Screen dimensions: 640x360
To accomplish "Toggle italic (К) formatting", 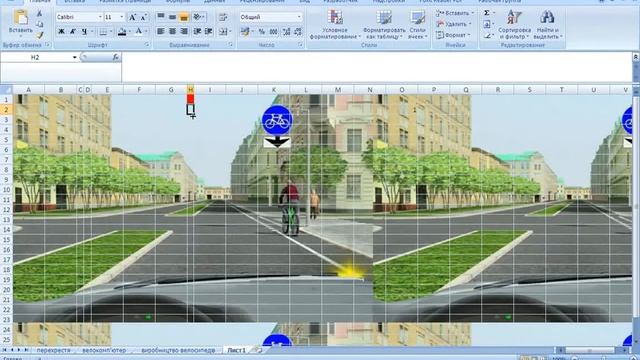I will pyautogui.click(x=73, y=31).
